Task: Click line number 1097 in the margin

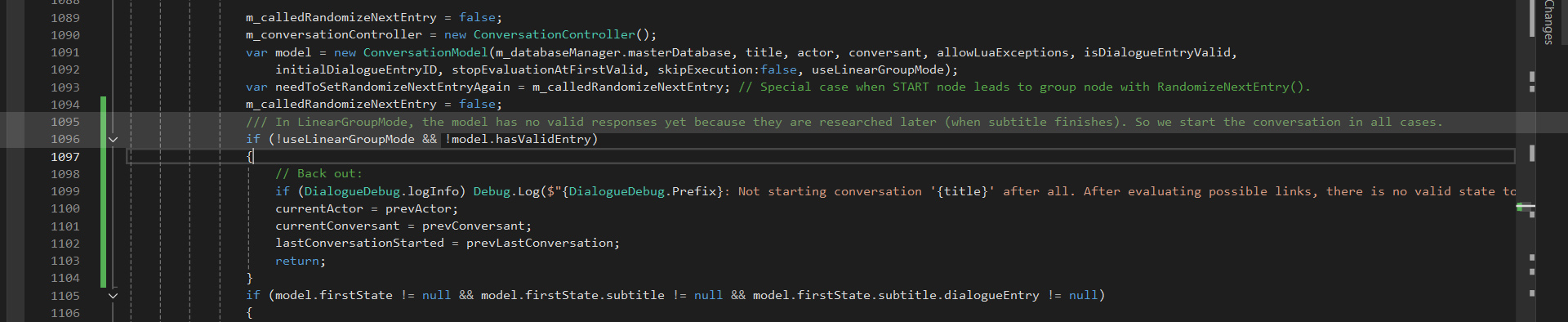Action: [x=65, y=157]
